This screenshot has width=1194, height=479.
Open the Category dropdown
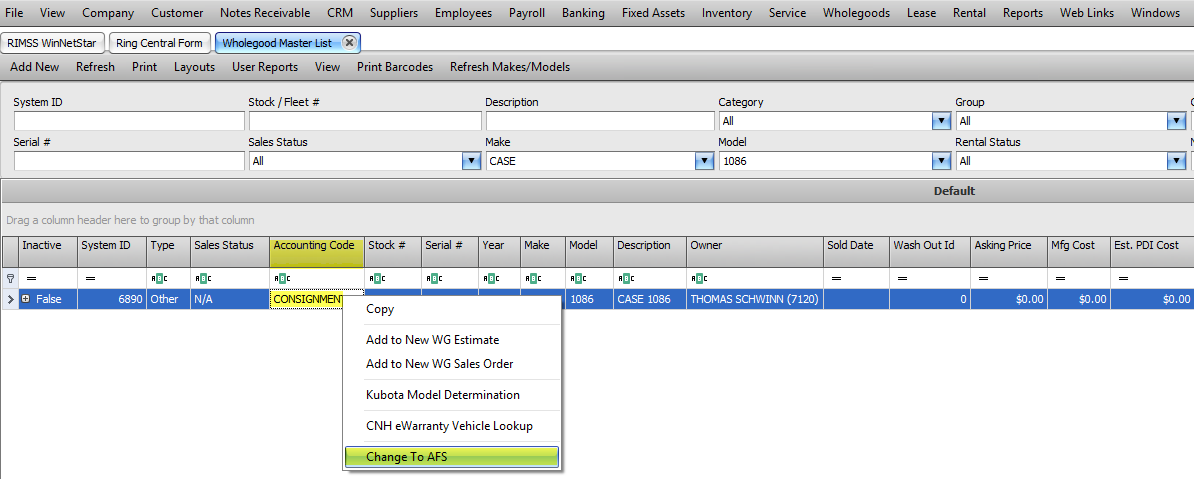coord(942,121)
